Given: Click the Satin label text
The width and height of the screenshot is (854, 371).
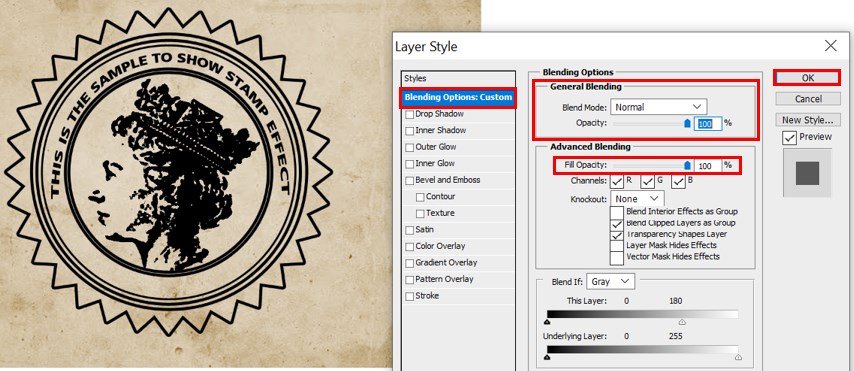Looking at the screenshot, I should click(x=425, y=230).
